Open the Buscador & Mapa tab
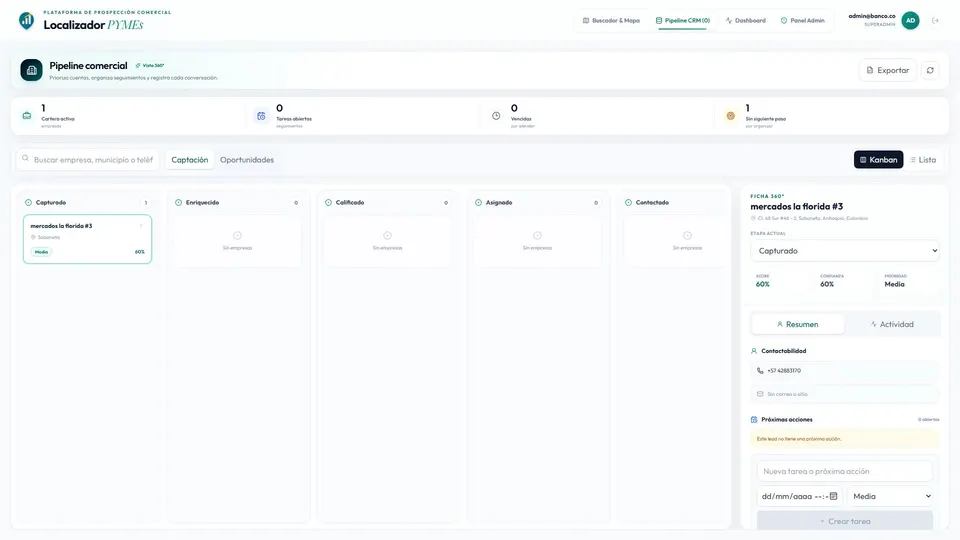This screenshot has width=960, height=540. (x=611, y=21)
